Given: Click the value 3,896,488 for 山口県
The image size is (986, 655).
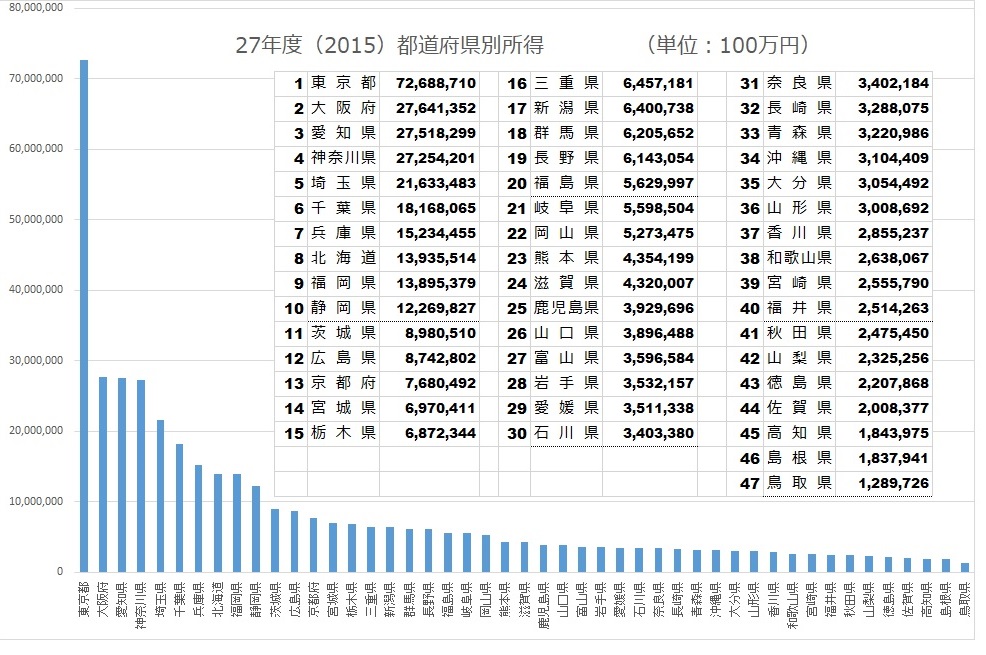Looking at the screenshot, I should tap(658, 333).
